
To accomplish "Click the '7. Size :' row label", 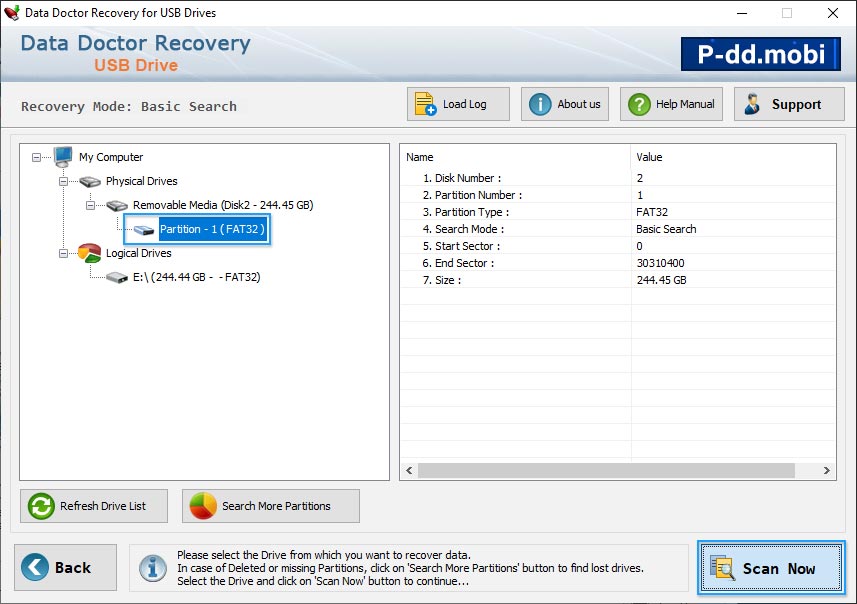I will pyautogui.click(x=442, y=280).
